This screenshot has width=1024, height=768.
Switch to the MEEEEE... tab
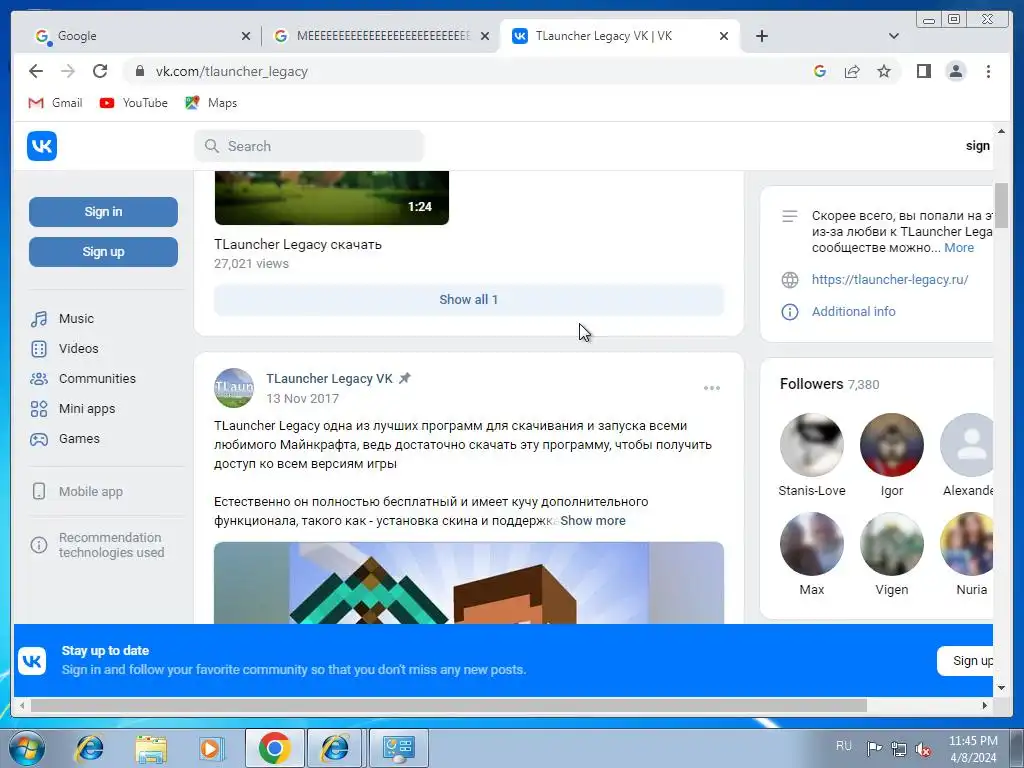click(x=381, y=36)
